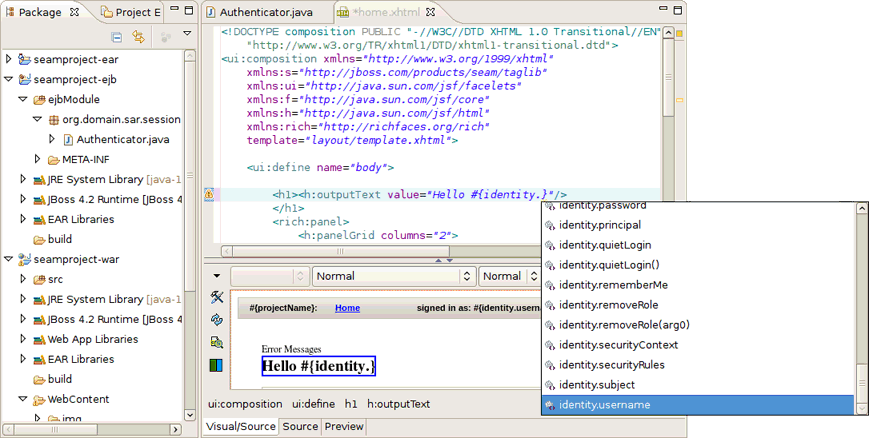Switch to the Source tab
Viewport: 869px width, 438px height.
300,426
